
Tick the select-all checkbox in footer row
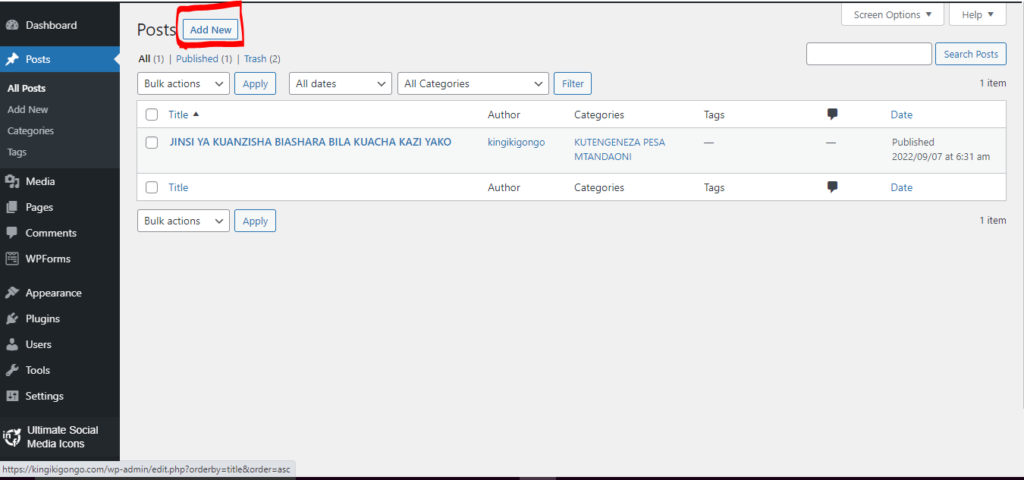click(x=152, y=187)
